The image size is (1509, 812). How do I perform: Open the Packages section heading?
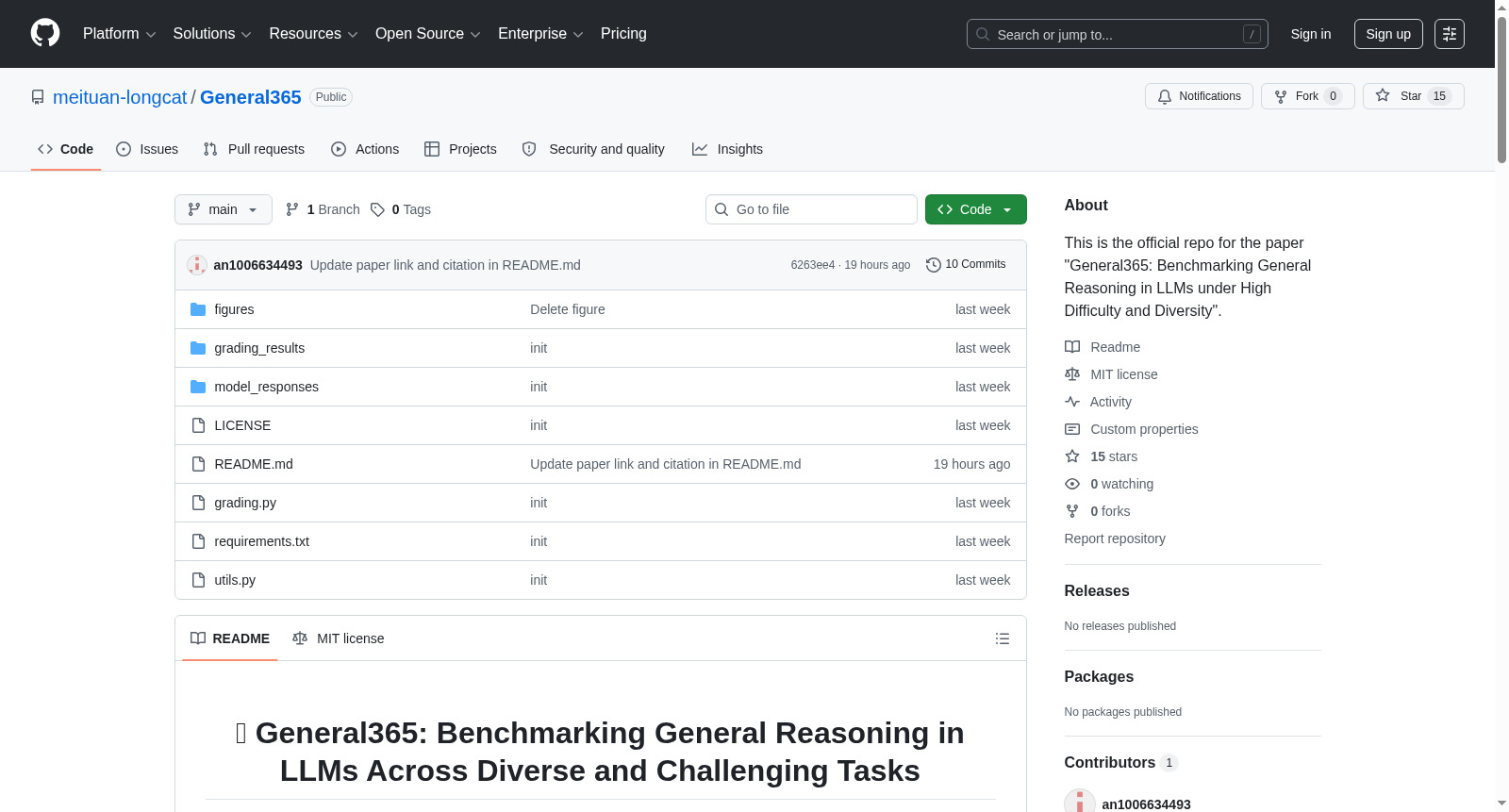[1099, 676]
